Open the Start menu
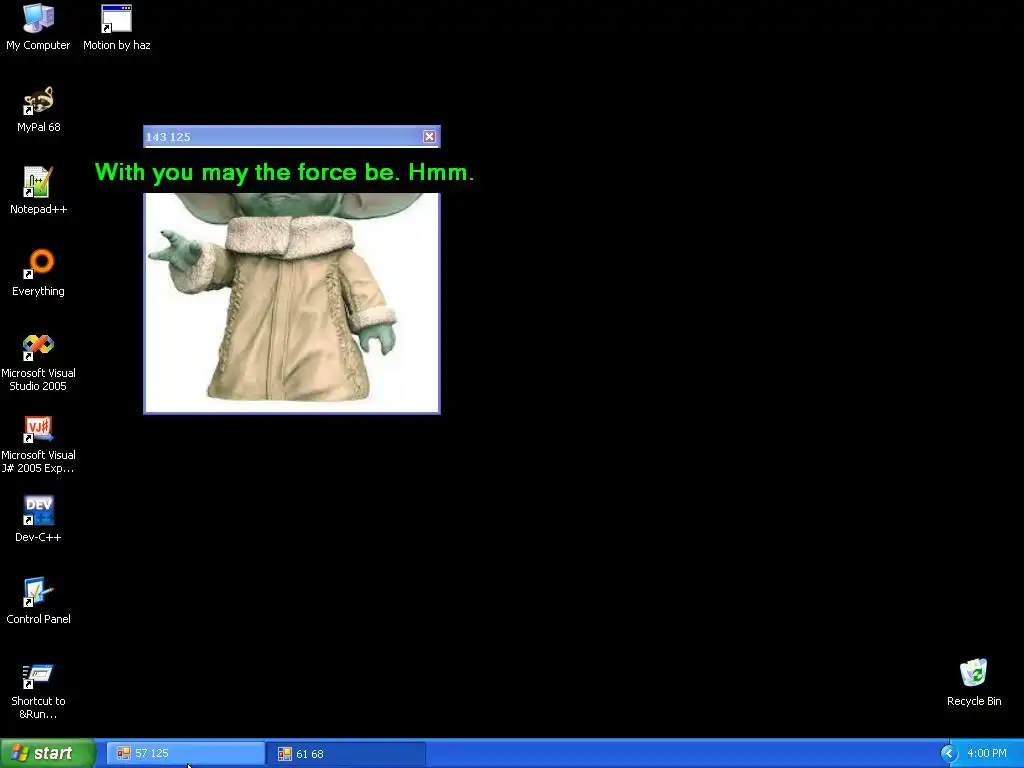The image size is (1024, 768). (x=47, y=753)
